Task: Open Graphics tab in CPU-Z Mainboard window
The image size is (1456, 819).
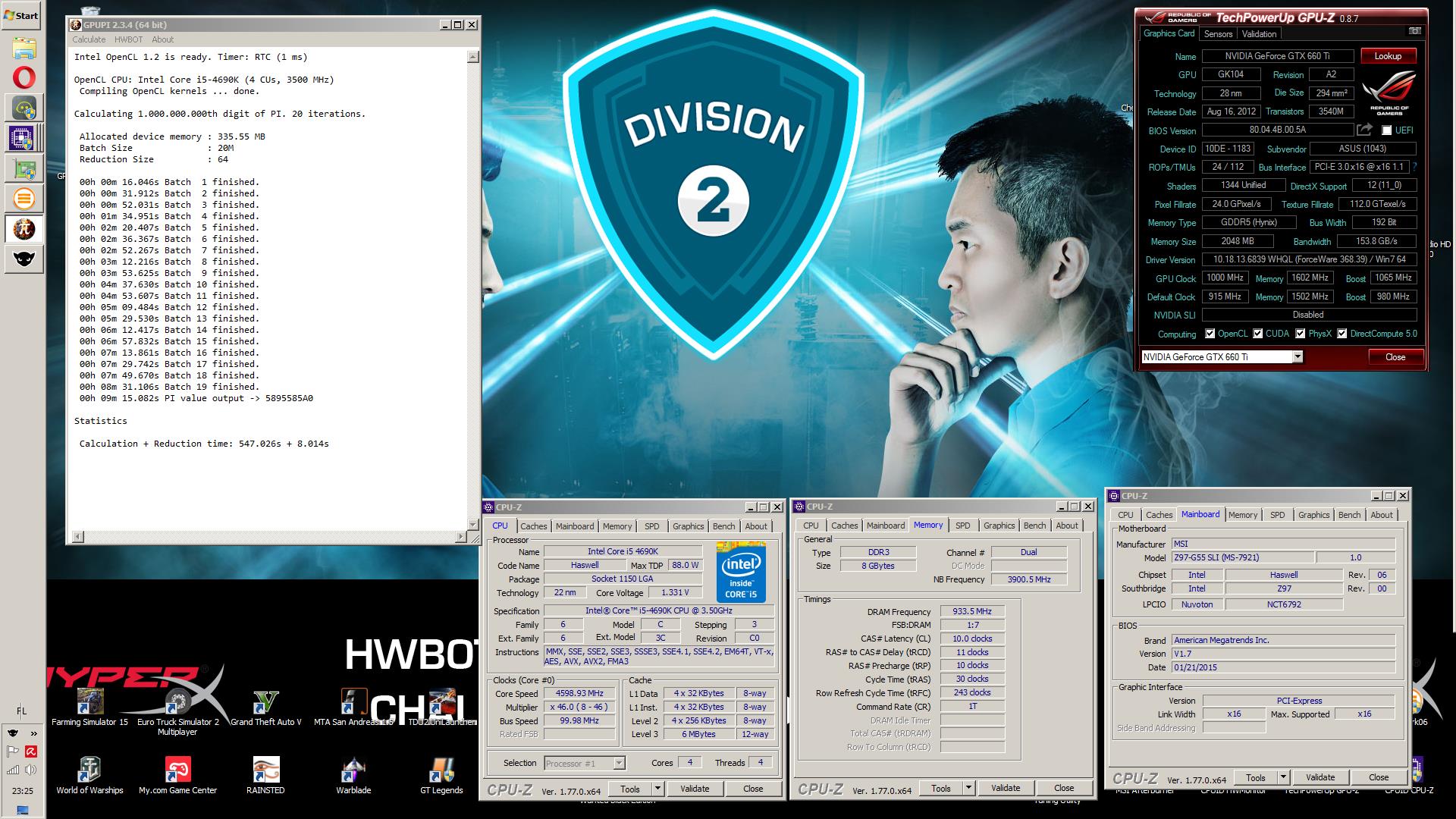Action: coord(1313,515)
